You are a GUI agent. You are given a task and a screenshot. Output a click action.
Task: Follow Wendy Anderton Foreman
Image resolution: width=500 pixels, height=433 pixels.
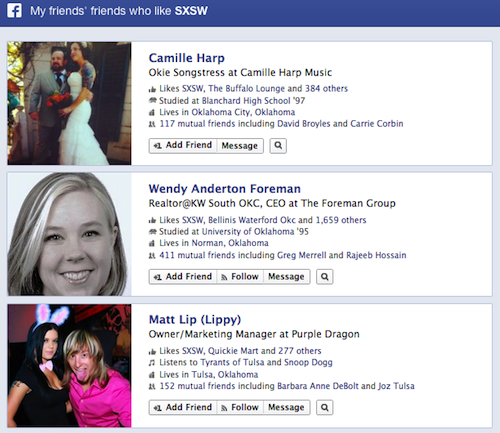point(240,277)
